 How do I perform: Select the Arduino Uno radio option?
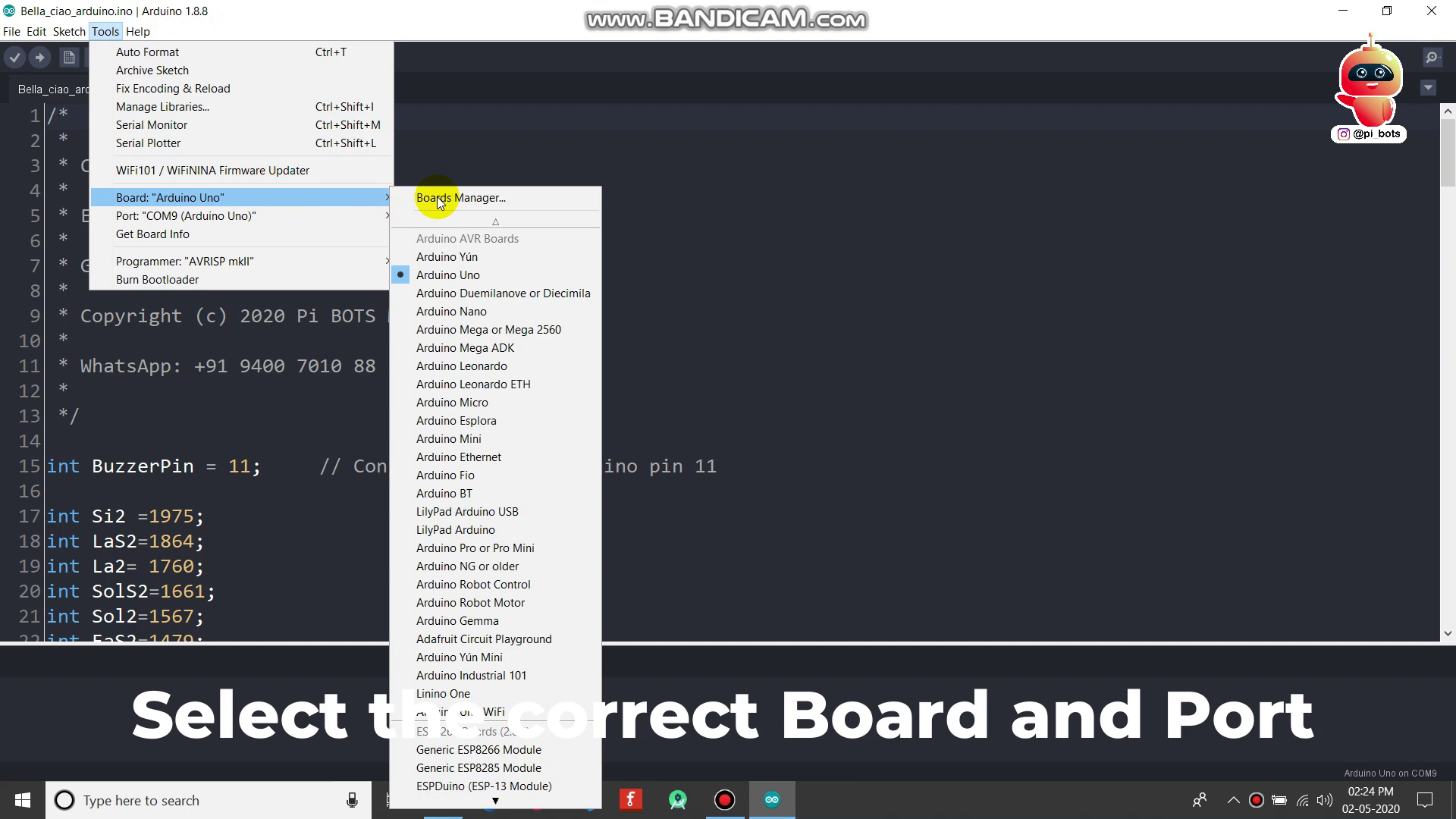point(495,275)
